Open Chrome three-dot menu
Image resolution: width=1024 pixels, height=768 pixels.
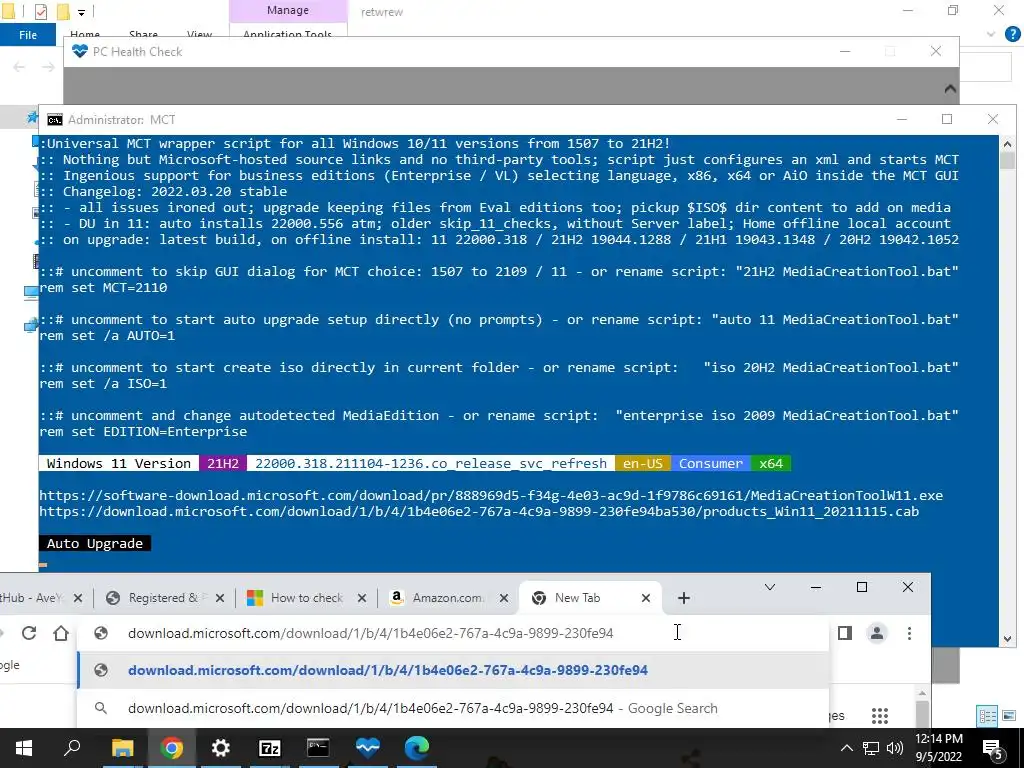(x=909, y=633)
